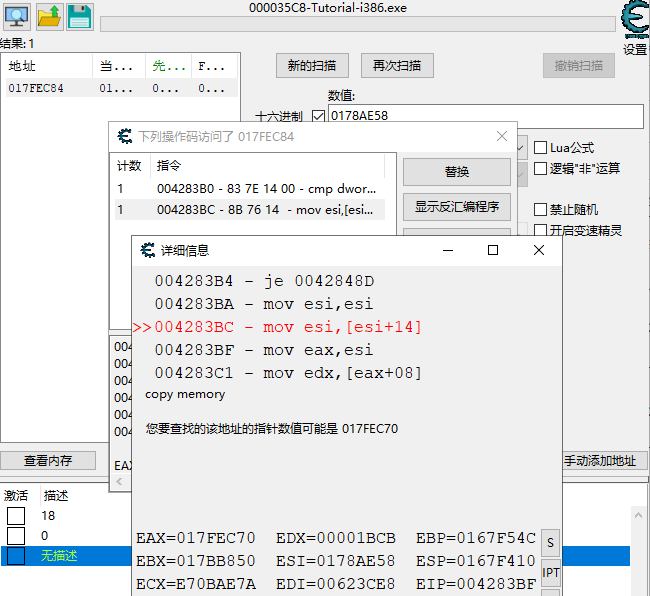Screen dimensions: 650x596
Task: Open a cheat table folder icon
Action: (49, 17)
